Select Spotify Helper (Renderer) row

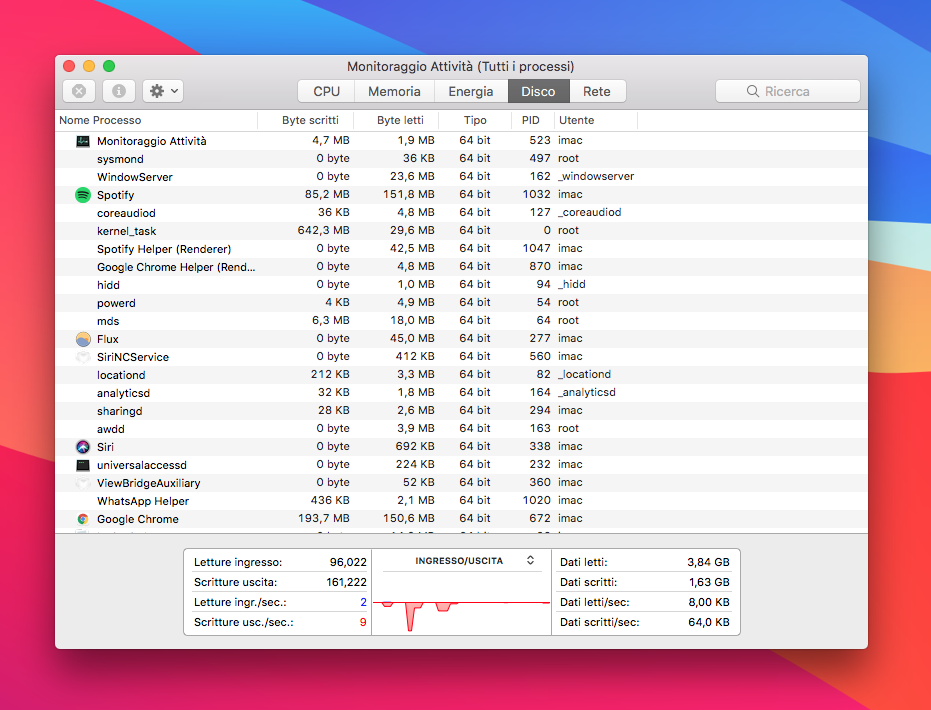461,249
